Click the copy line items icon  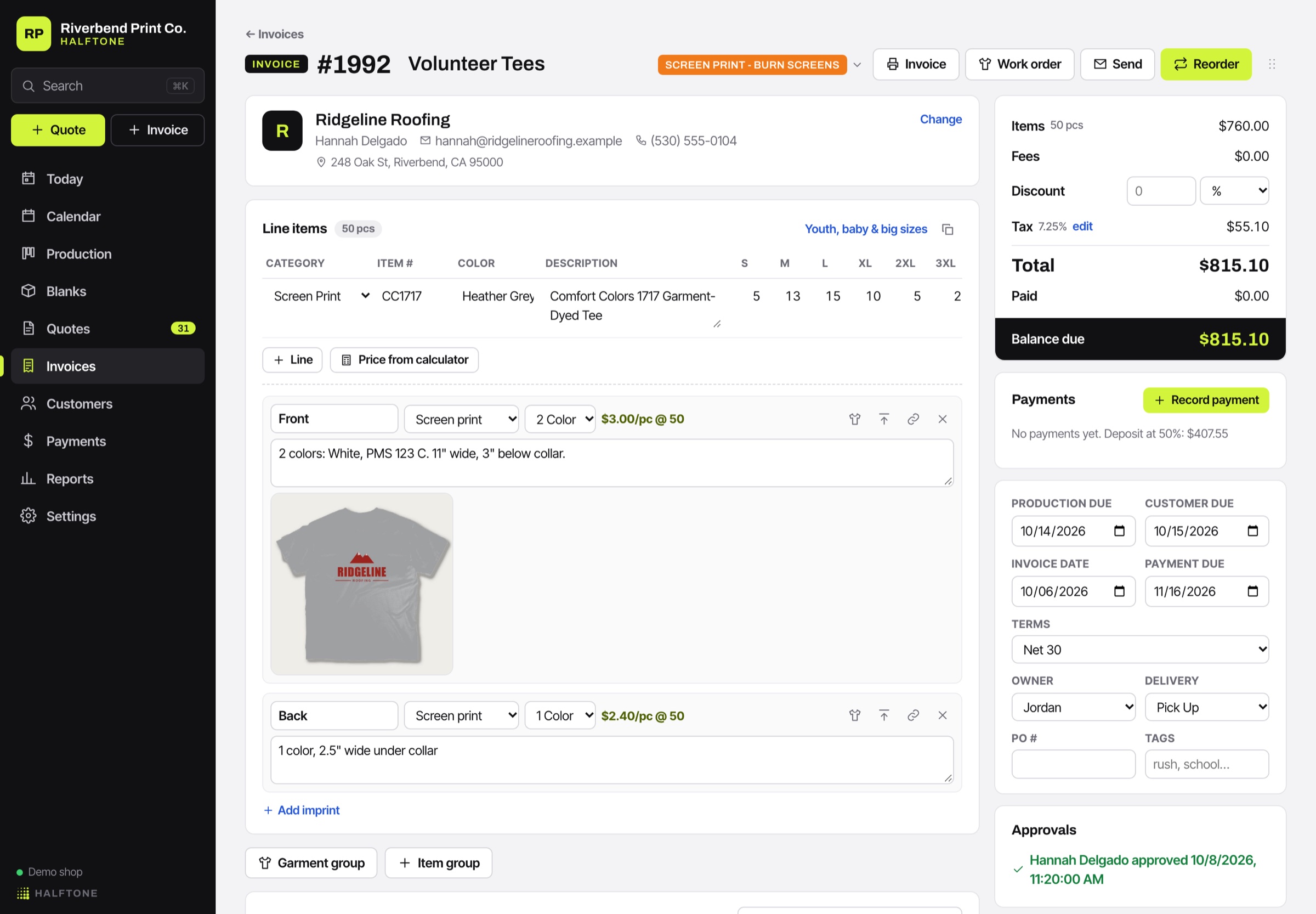point(948,229)
